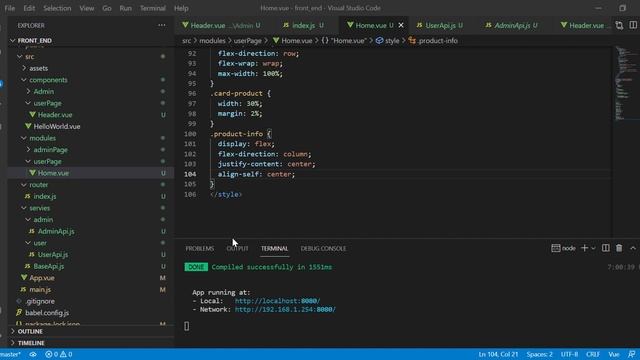Change the file encoding via UTF-8
The width and height of the screenshot is (640, 360).
coord(569,354)
